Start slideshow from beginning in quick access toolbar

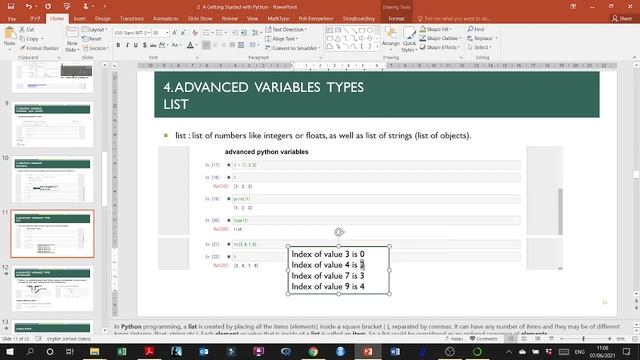coord(67,7)
